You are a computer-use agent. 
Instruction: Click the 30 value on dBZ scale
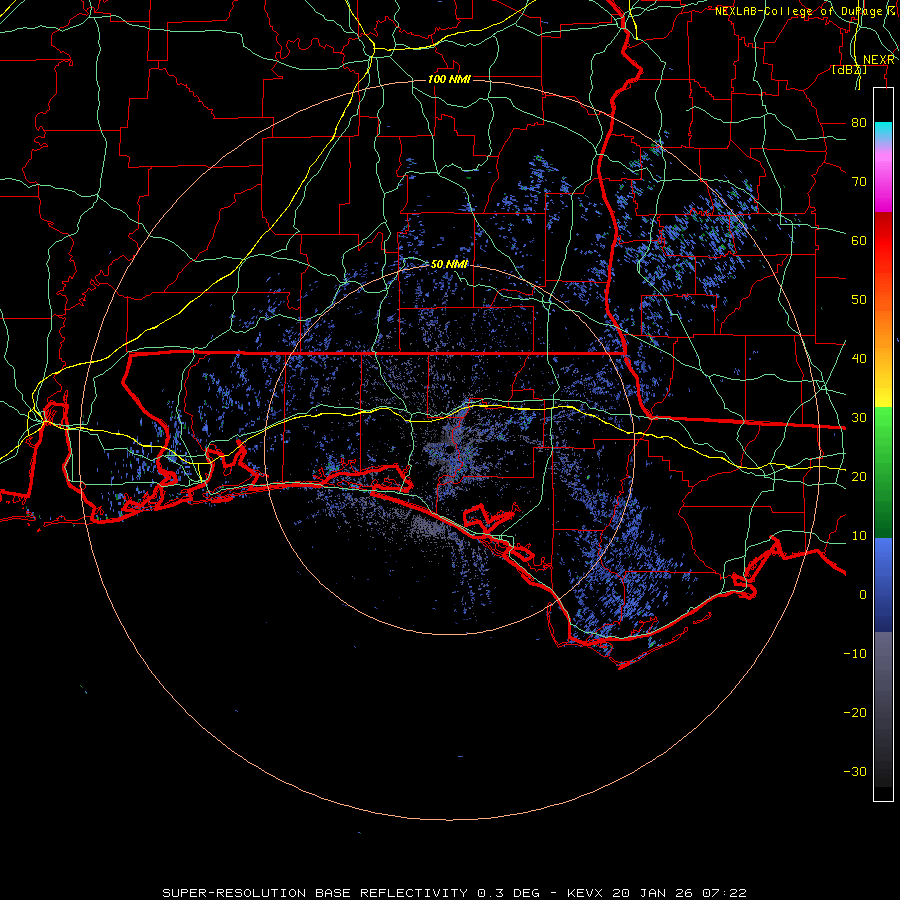coord(859,418)
